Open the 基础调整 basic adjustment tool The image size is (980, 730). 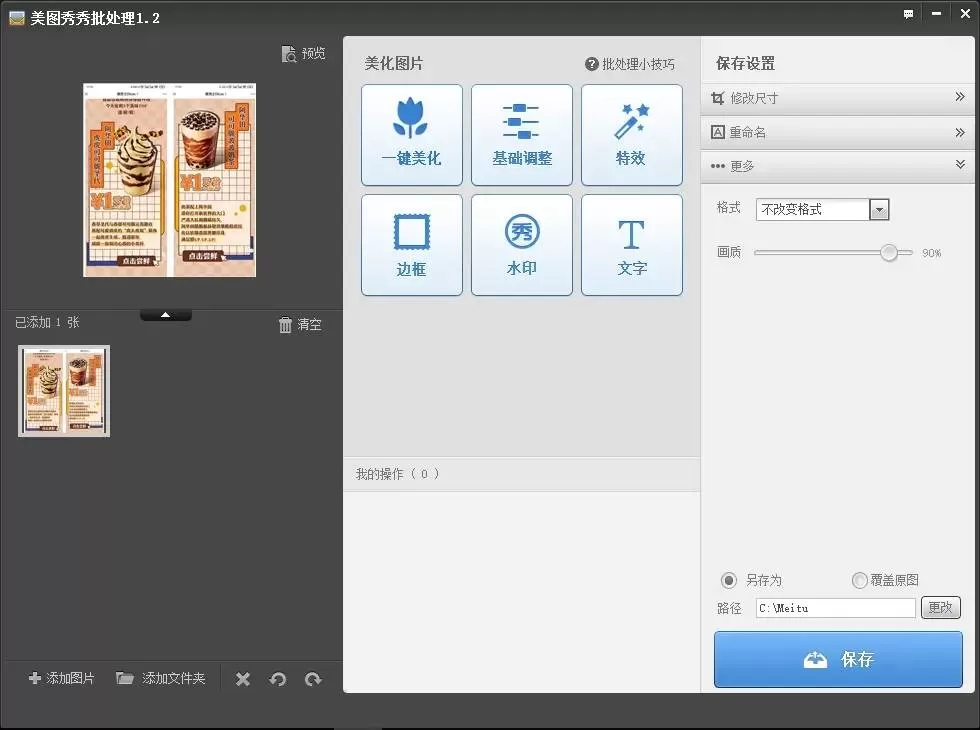click(x=521, y=135)
